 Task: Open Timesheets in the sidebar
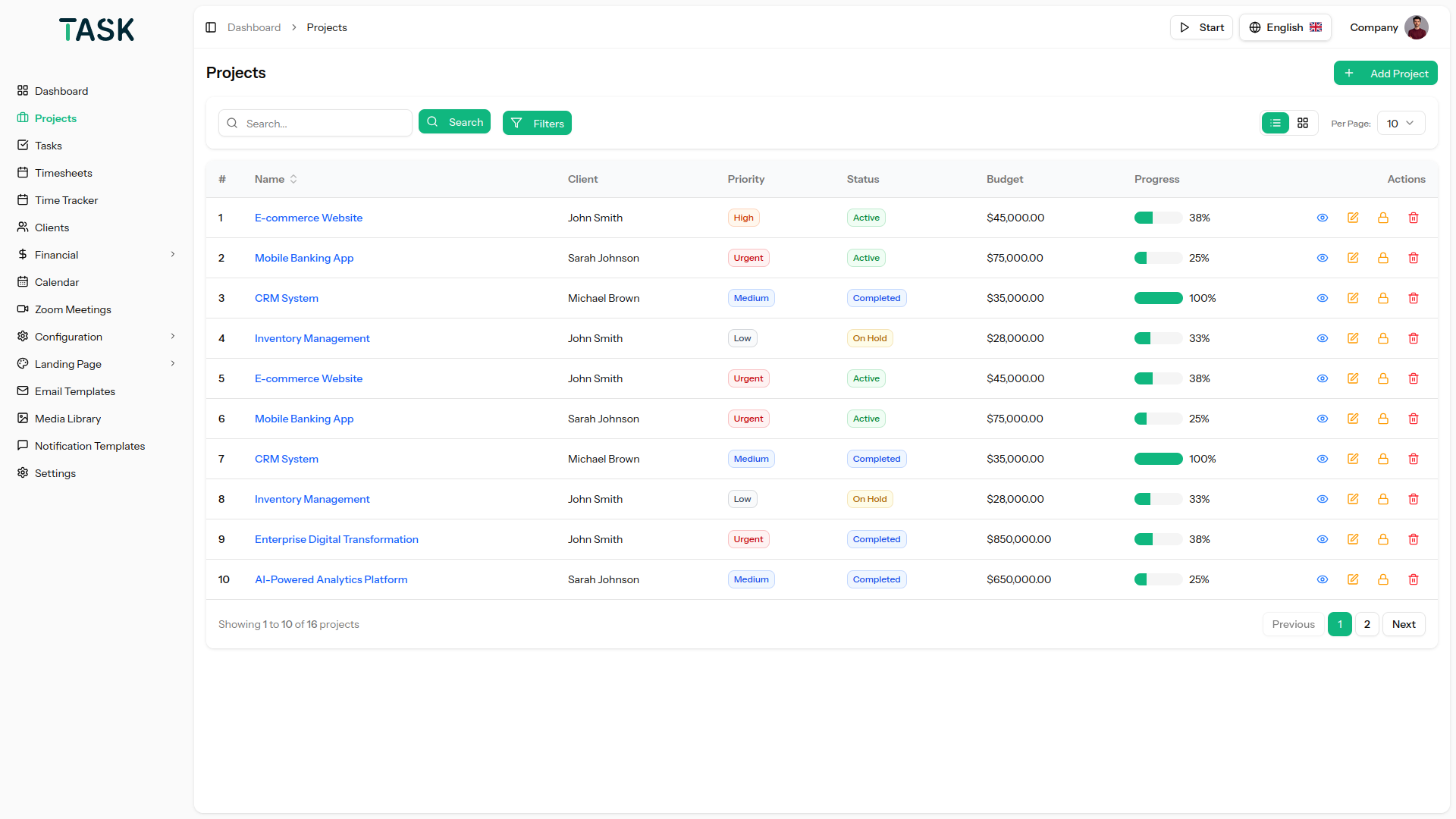(x=64, y=173)
